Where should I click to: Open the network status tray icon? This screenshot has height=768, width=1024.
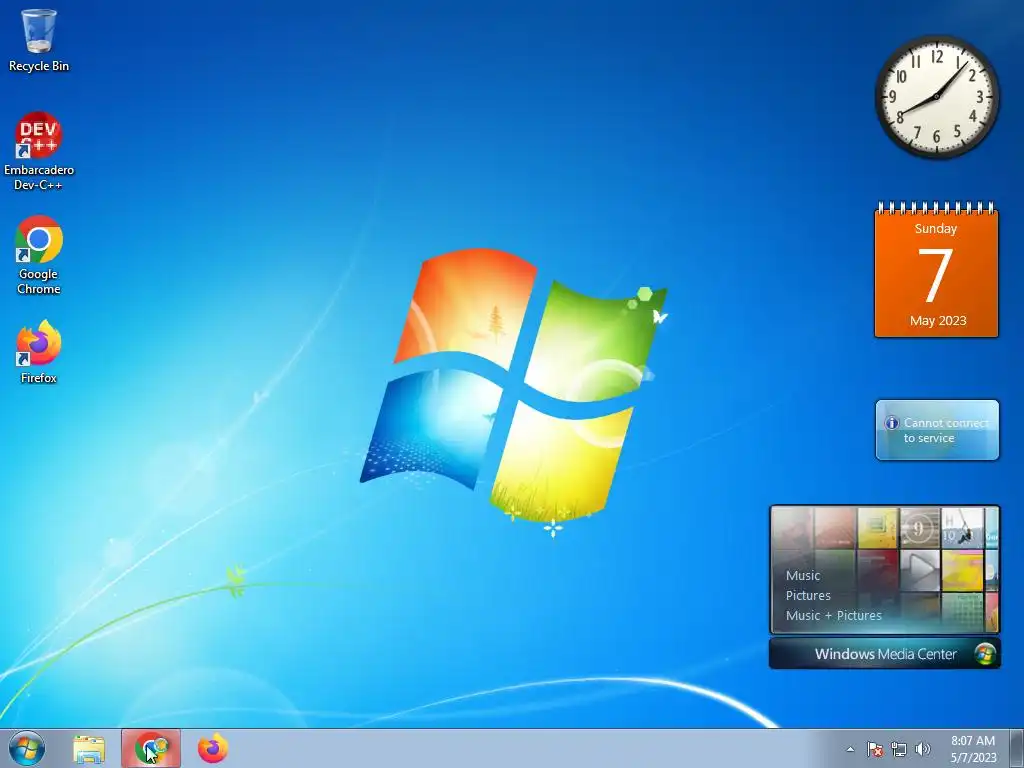tap(899, 749)
